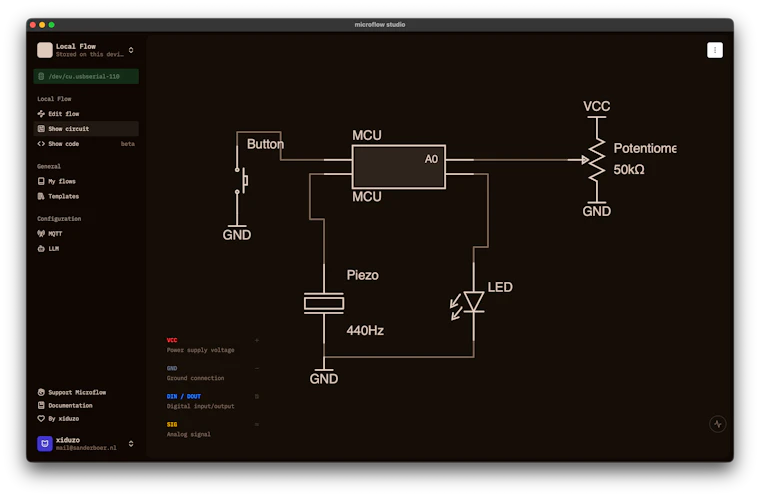Click the activity pulse icon at canvas corner

pyautogui.click(x=717, y=424)
